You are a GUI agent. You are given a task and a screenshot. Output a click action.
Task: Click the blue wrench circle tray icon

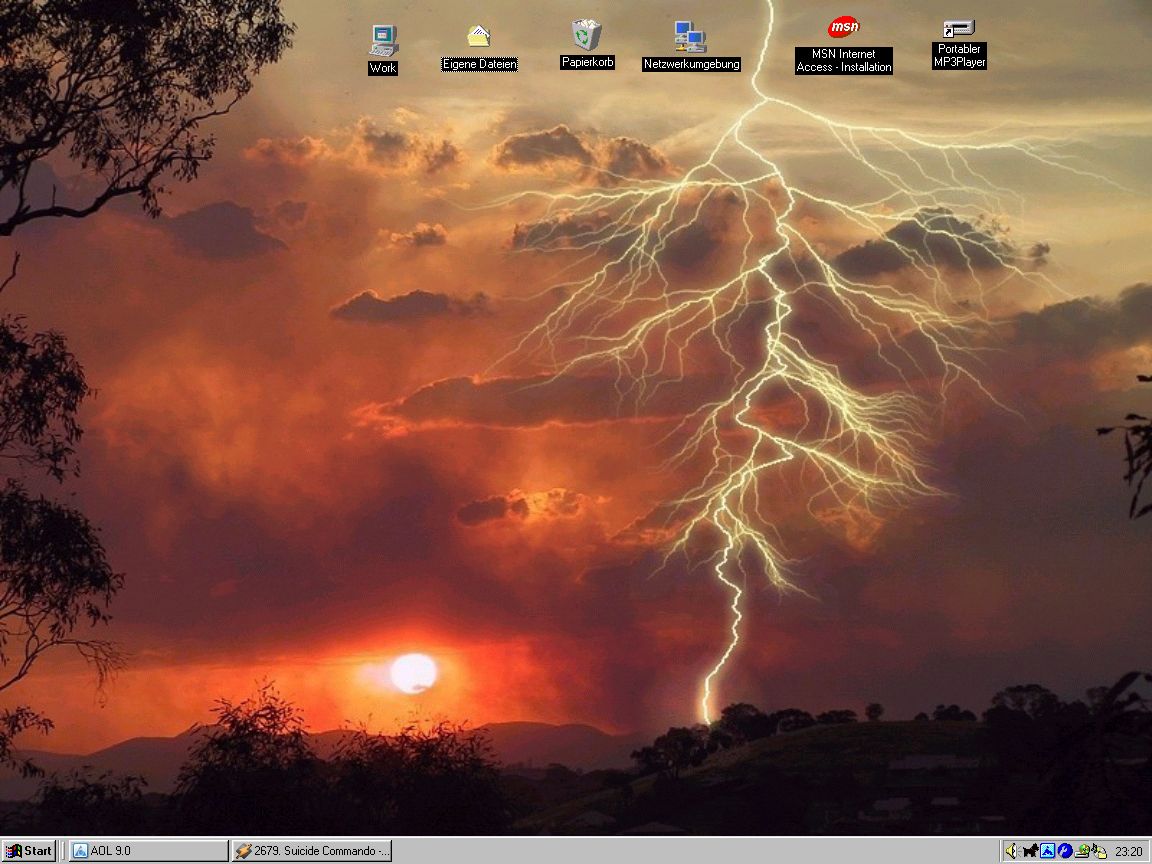coord(1065,851)
